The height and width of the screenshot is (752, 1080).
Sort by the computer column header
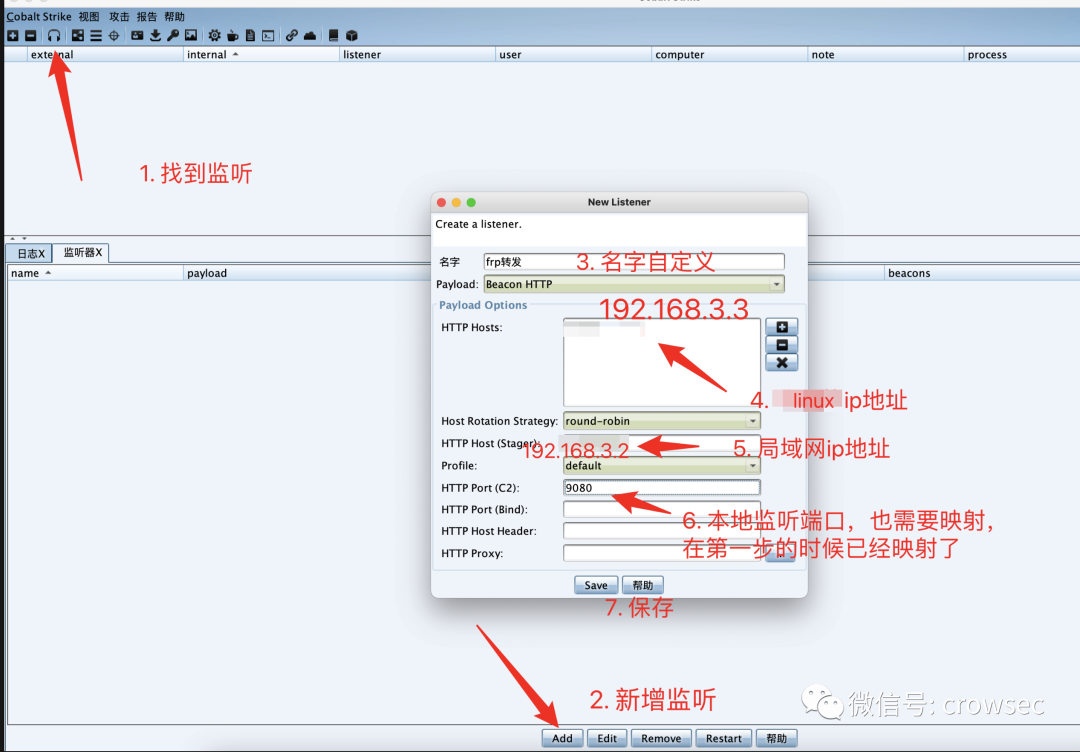click(729, 54)
